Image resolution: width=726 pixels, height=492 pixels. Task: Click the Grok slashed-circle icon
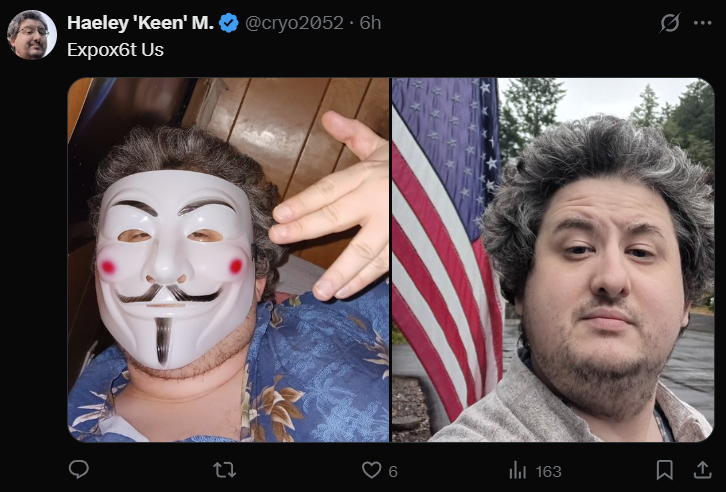pos(670,23)
